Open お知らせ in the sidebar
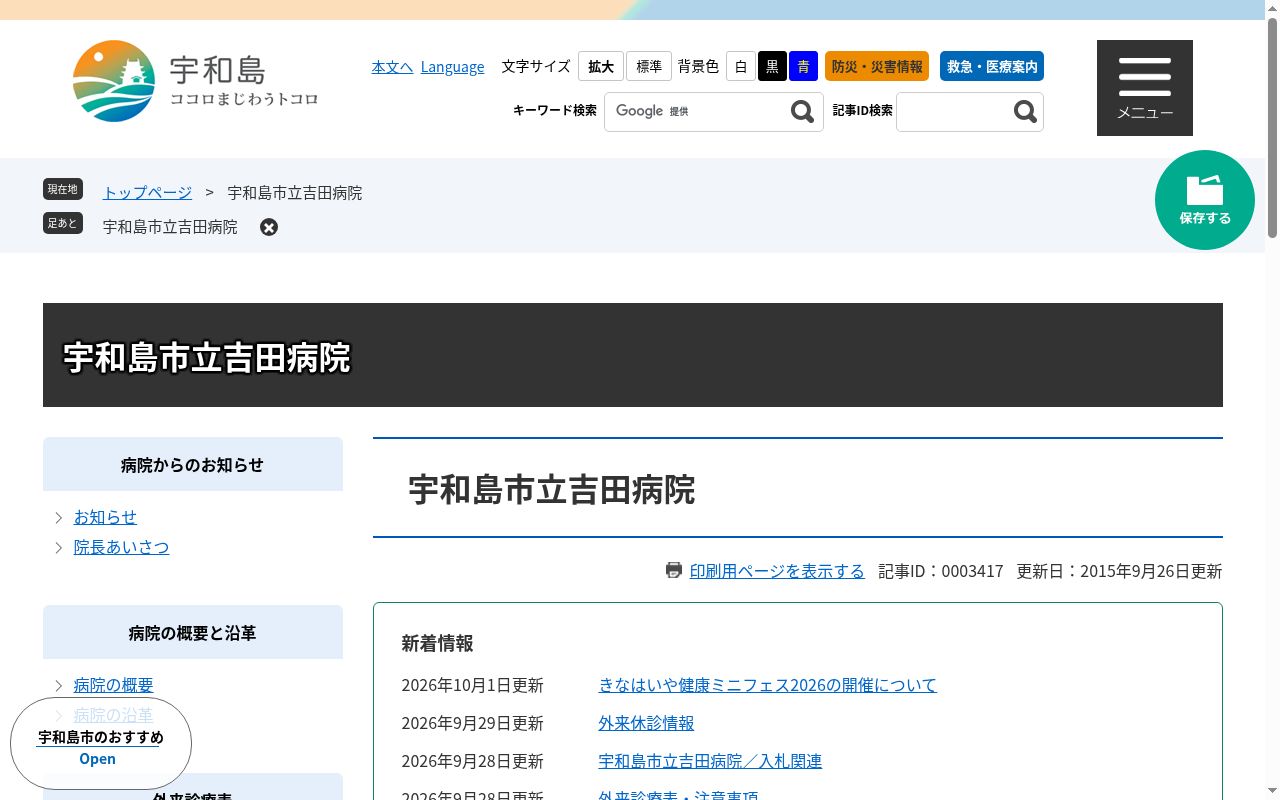The height and width of the screenshot is (800, 1280). 105,517
